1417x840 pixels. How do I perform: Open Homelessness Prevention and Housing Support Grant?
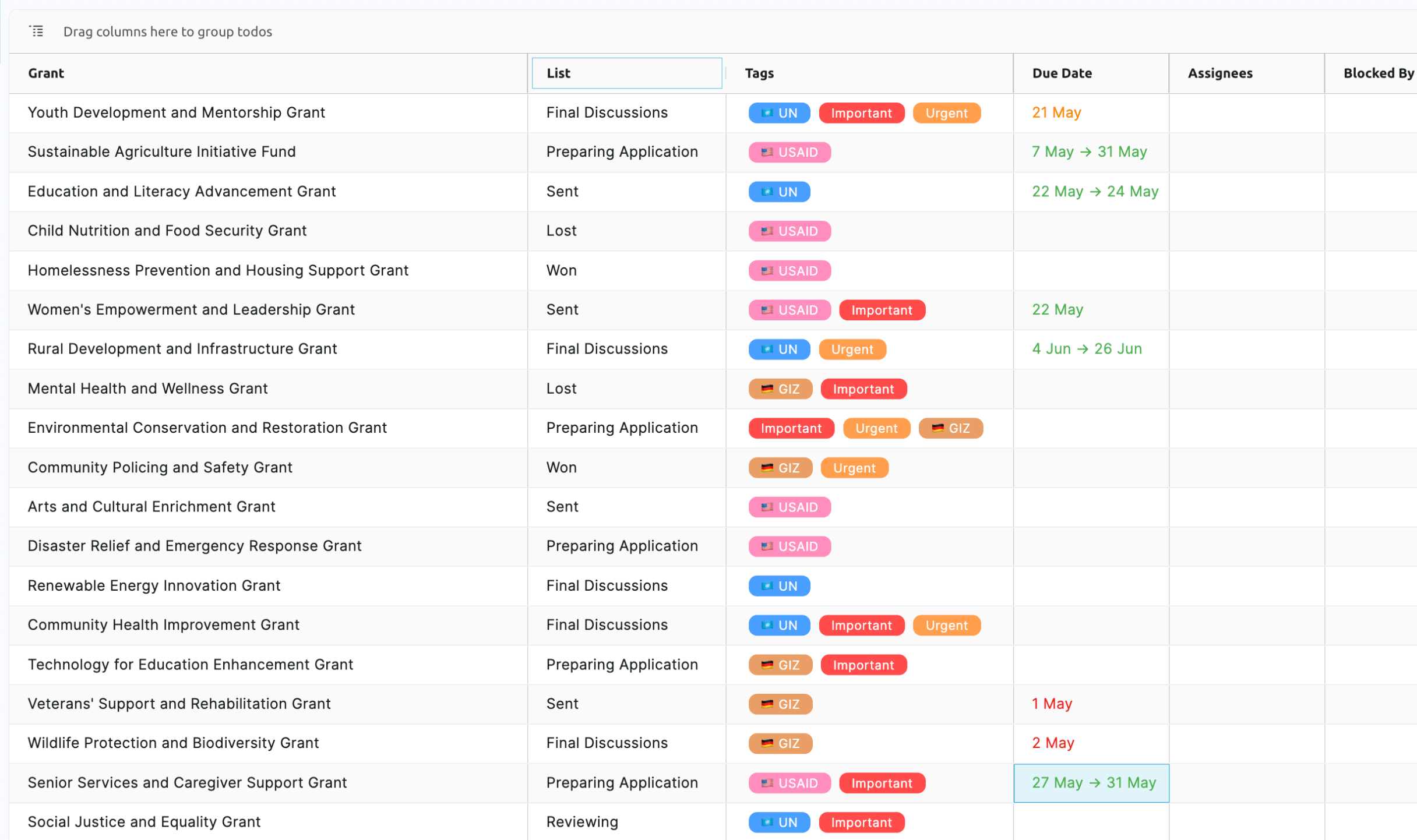[x=218, y=270]
